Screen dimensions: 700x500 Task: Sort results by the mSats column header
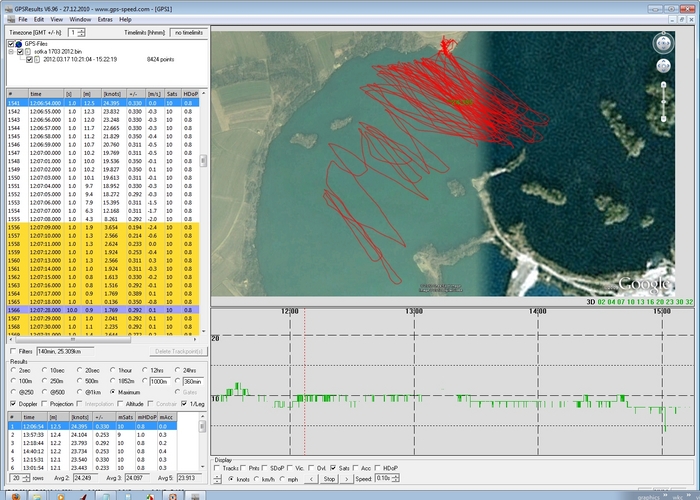[125, 417]
